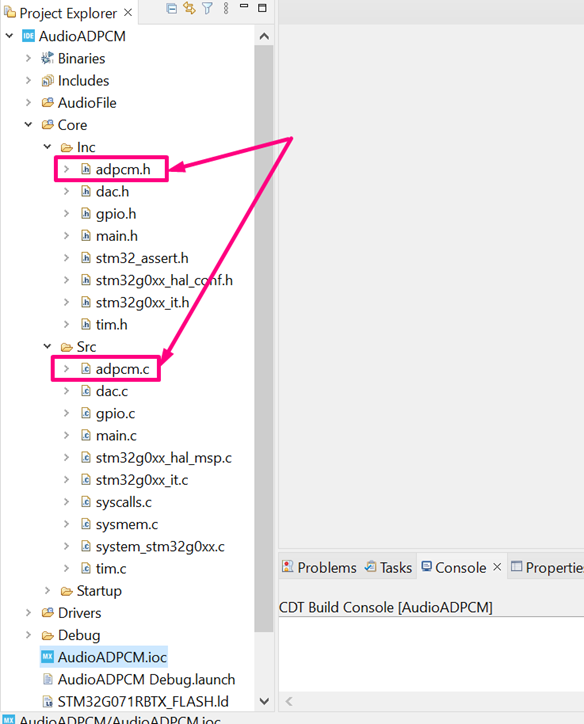Select stm32g0xx_hal_conf.h file
584x724 pixels.
click(164, 280)
